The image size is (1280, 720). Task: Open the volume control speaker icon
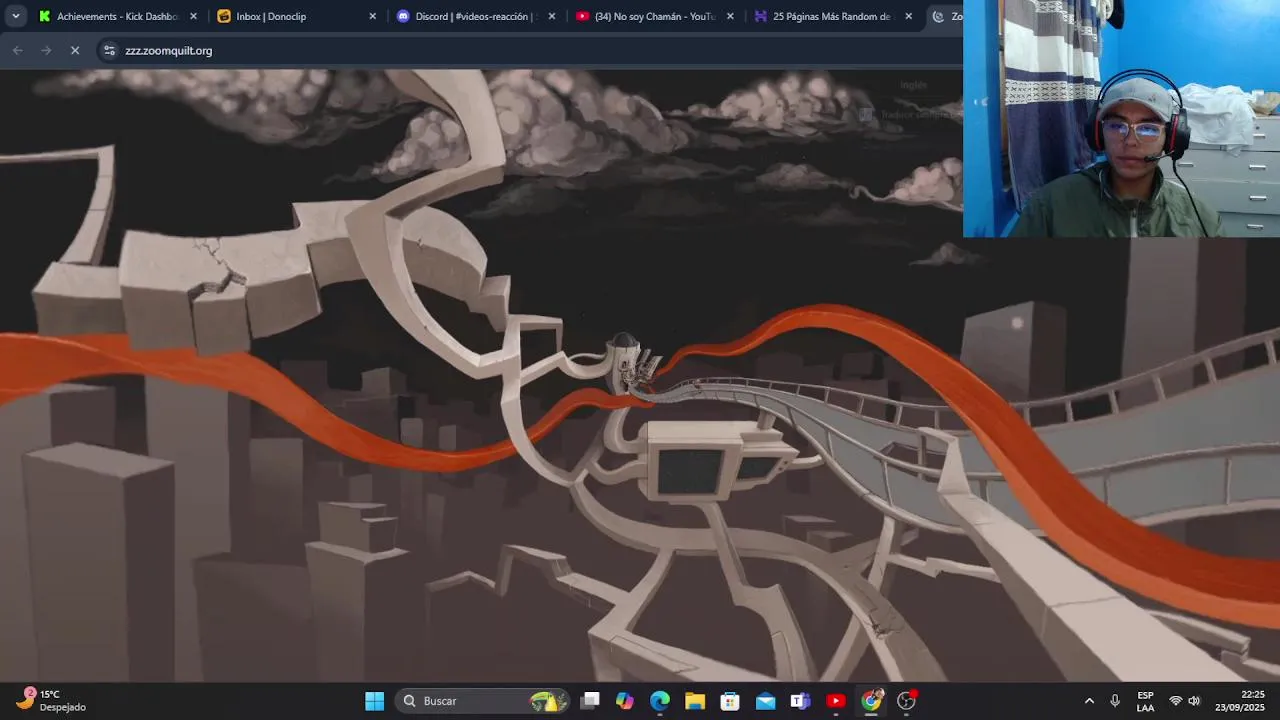(x=1194, y=701)
